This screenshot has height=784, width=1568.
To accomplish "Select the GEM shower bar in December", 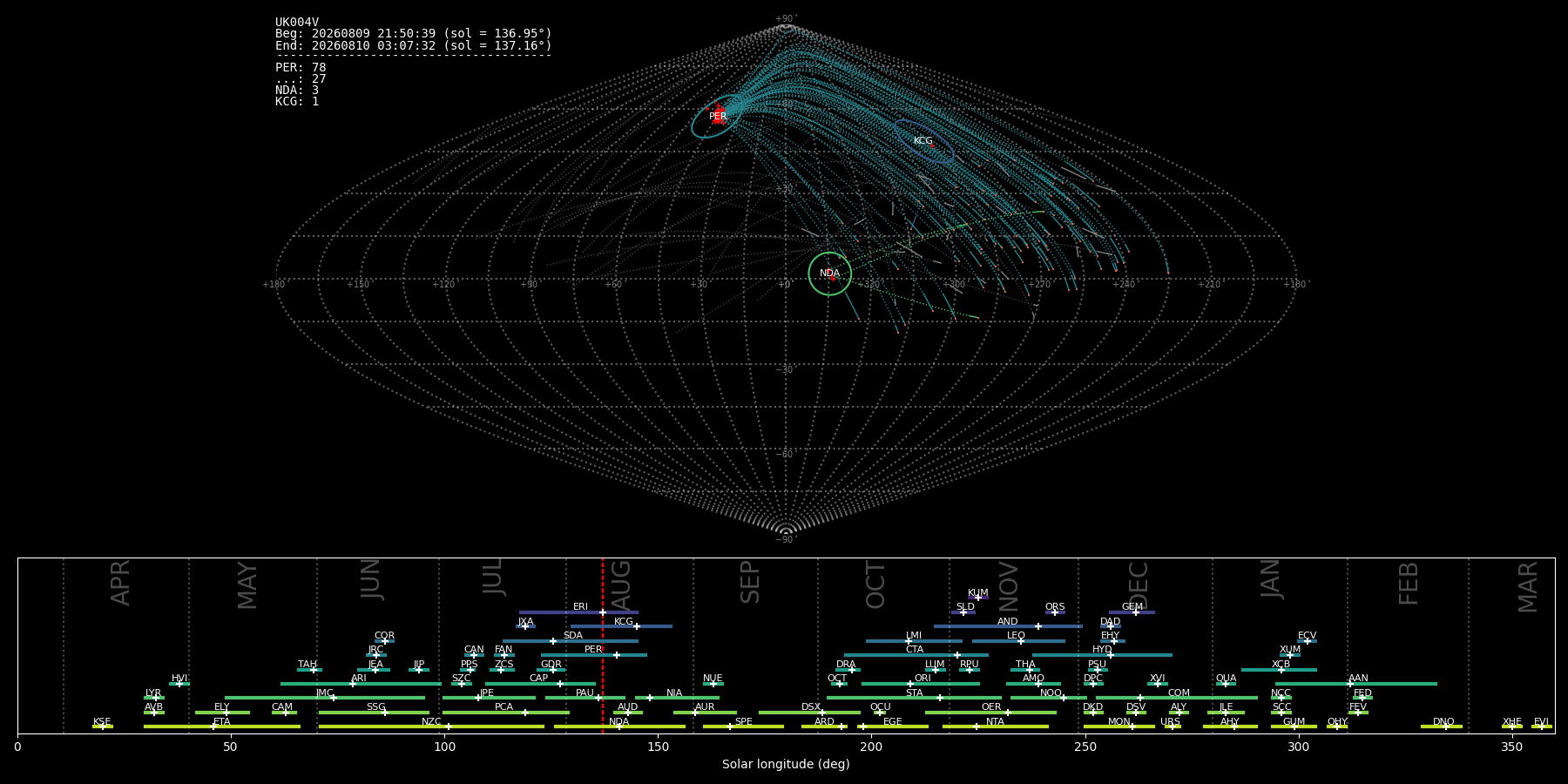I will click(1132, 612).
